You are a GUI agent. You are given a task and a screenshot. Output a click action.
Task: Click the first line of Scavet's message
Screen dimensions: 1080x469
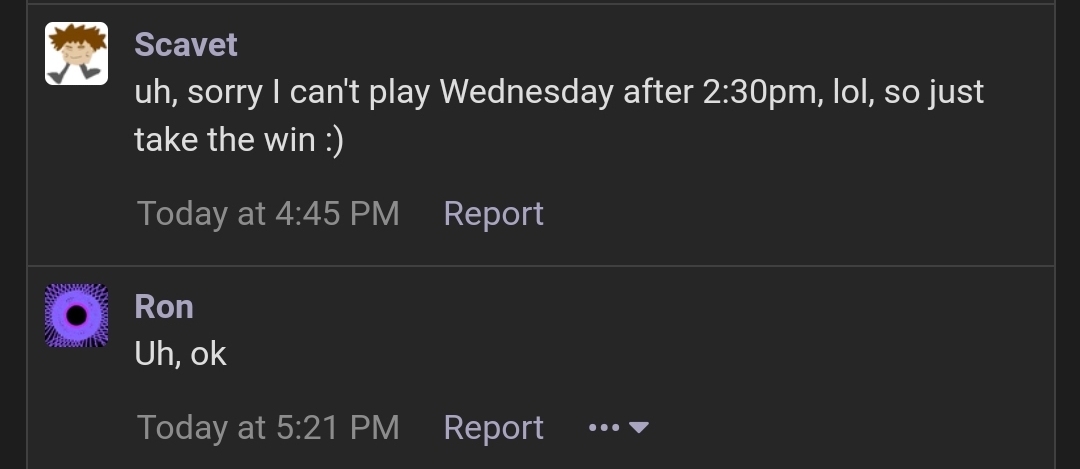click(559, 92)
